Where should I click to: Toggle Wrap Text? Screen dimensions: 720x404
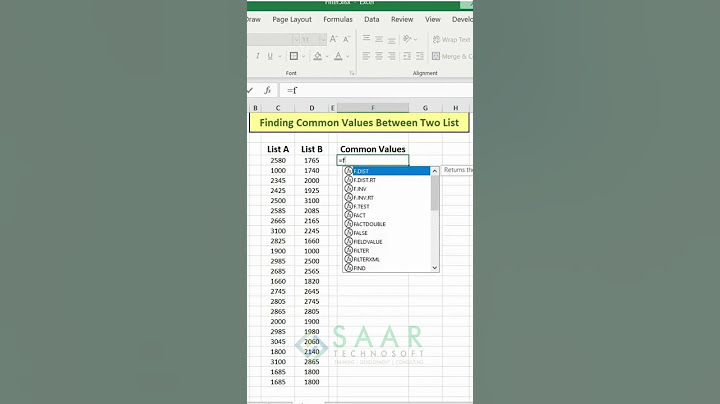(451, 39)
